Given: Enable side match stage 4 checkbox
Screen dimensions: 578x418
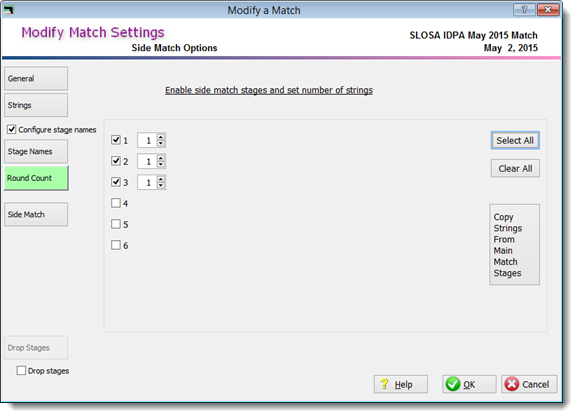Looking at the screenshot, I should (x=116, y=203).
